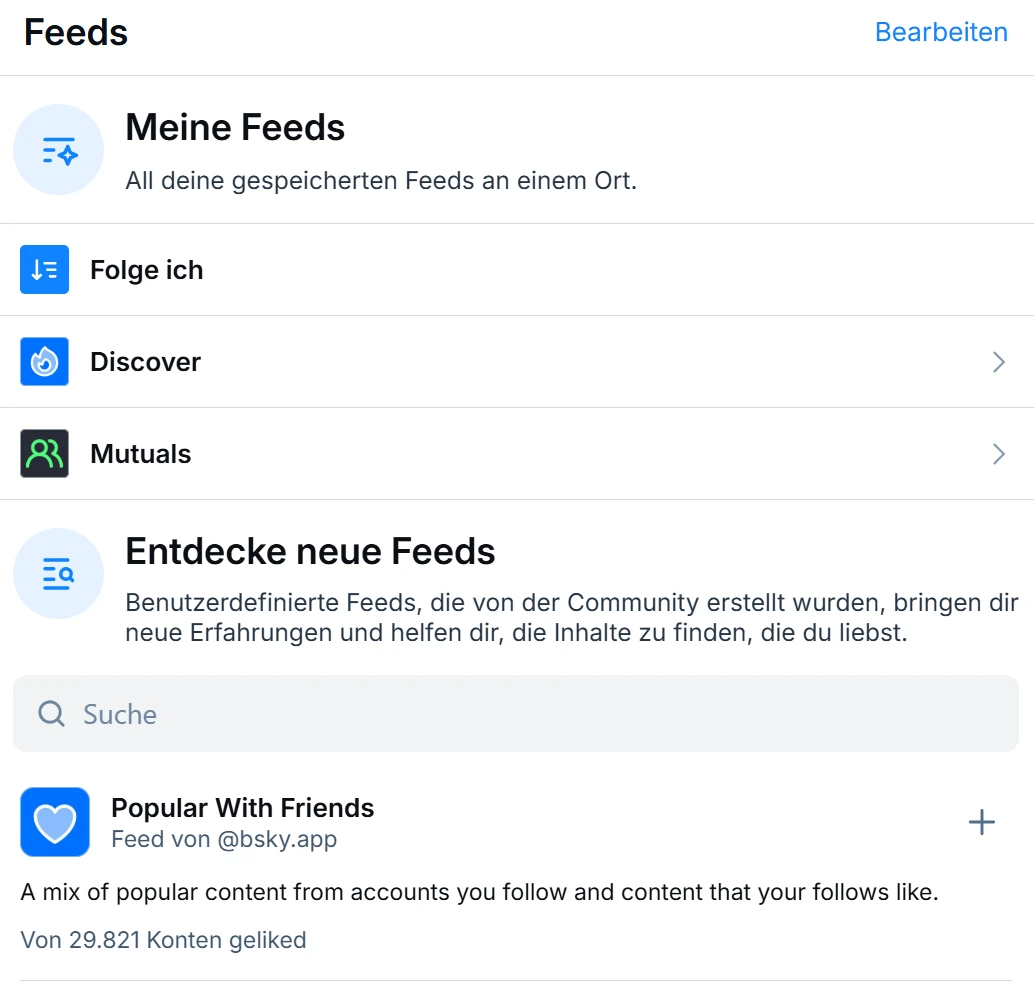Add Popular With Friends feed with plus

click(x=981, y=822)
